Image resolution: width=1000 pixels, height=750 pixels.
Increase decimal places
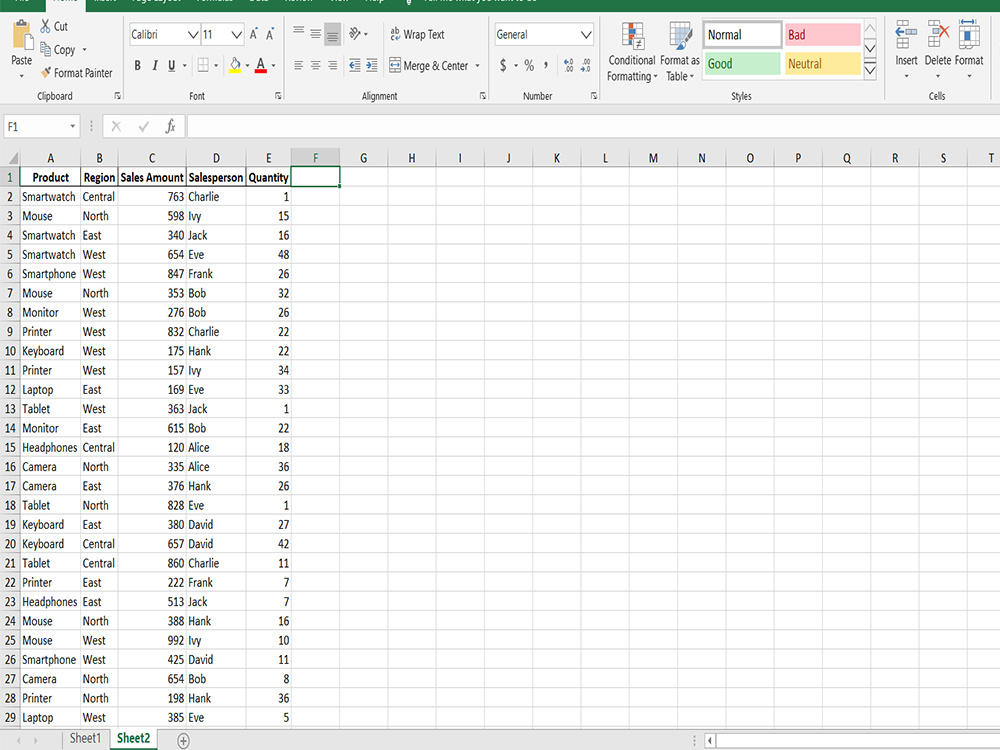(x=568, y=65)
